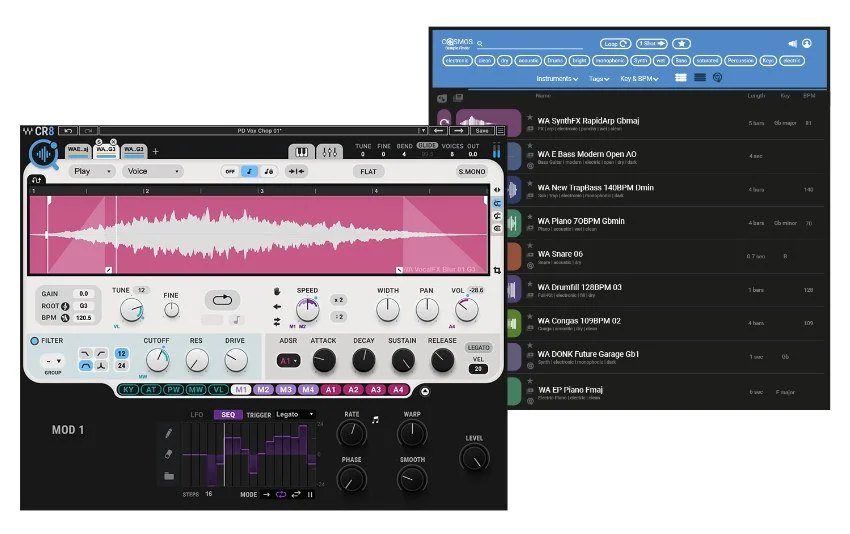Click the BPM value field 120.5
This screenshot has width=850, height=534.
83,318
